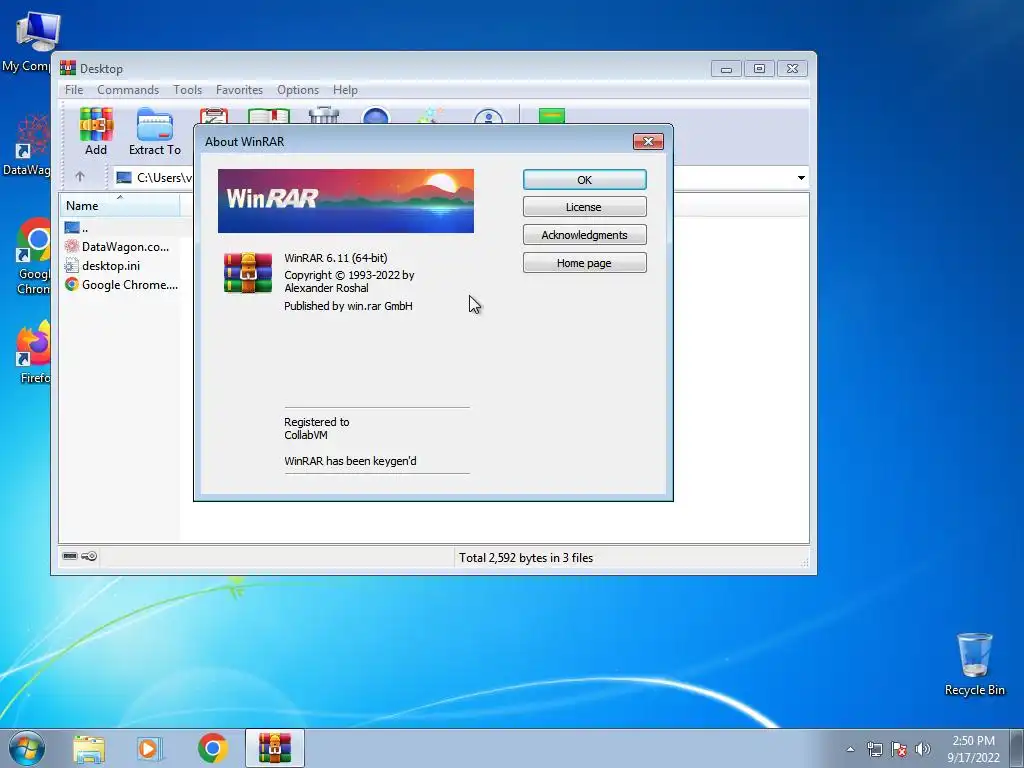Select the My Computer desktop icon

(x=31, y=42)
